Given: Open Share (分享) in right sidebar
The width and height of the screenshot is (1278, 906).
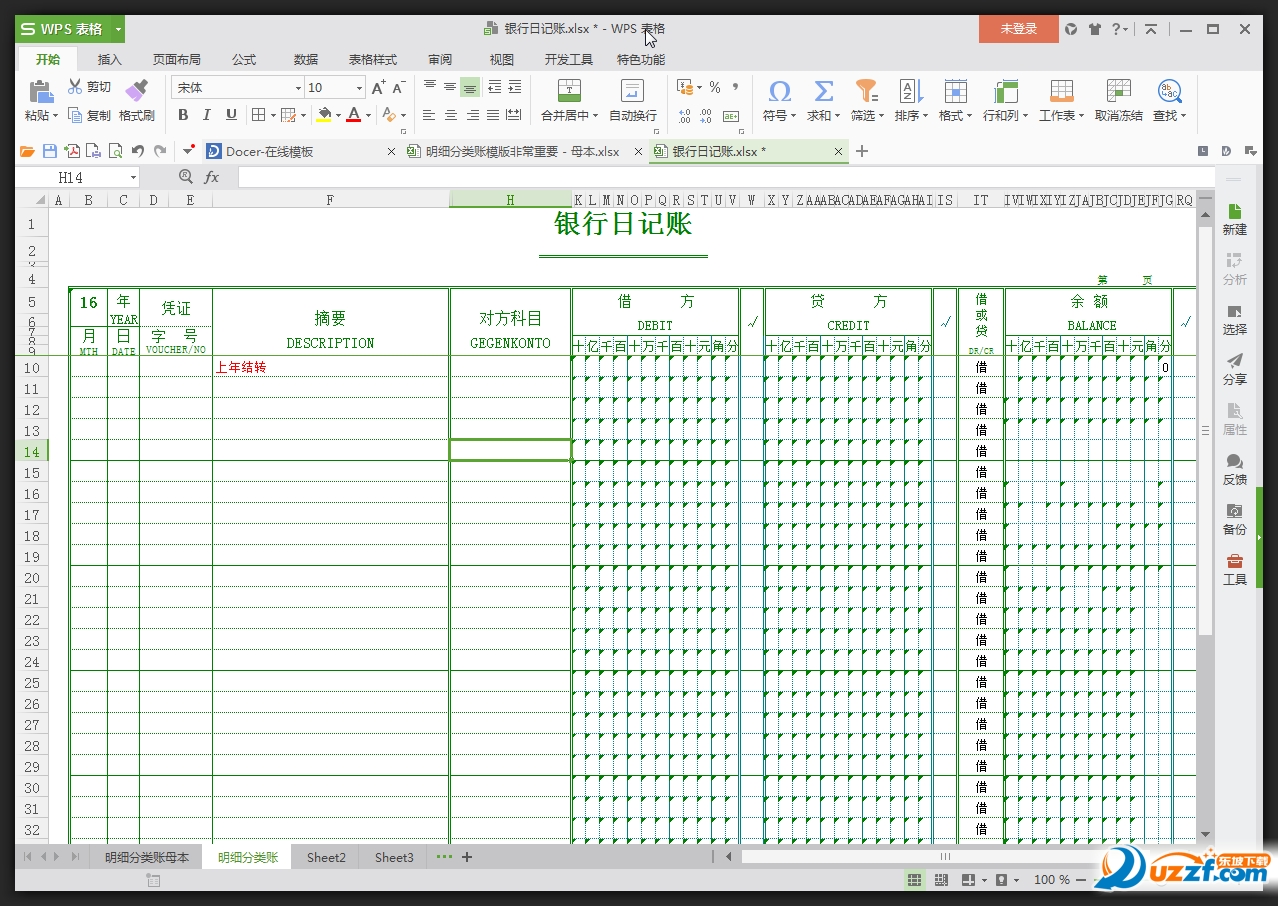Looking at the screenshot, I should (1235, 369).
